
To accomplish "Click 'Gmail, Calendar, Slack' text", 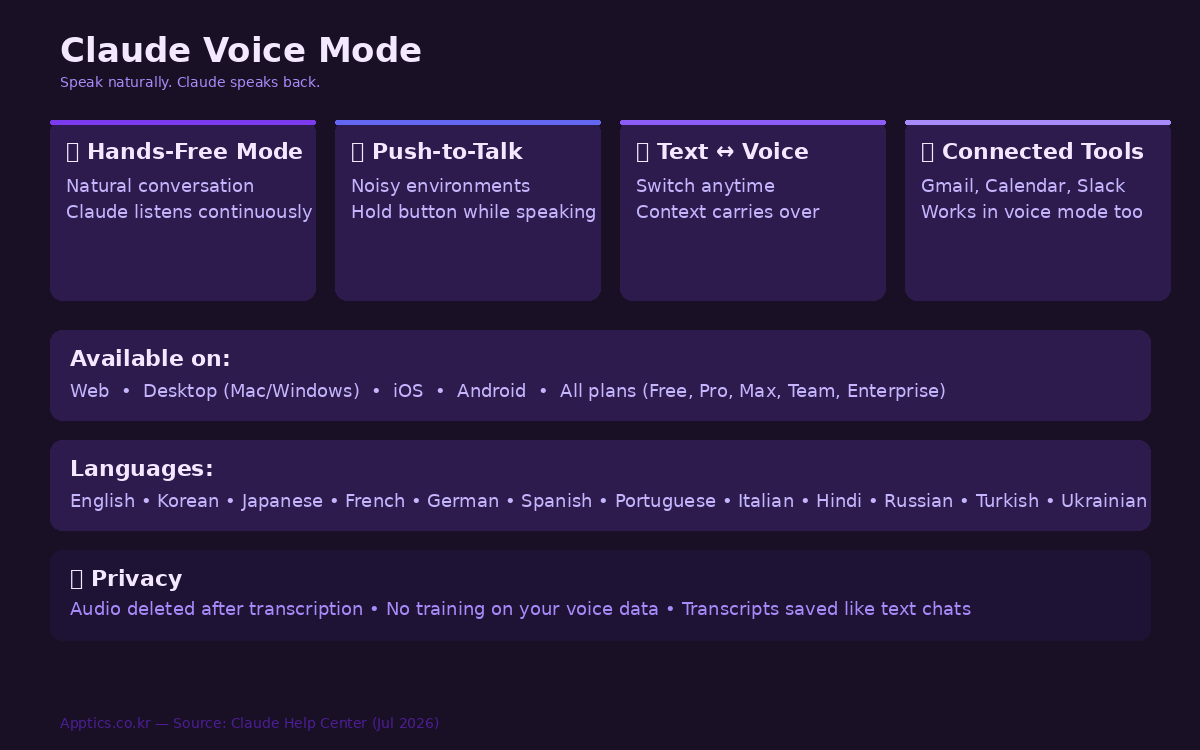I will click(1023, 186).
